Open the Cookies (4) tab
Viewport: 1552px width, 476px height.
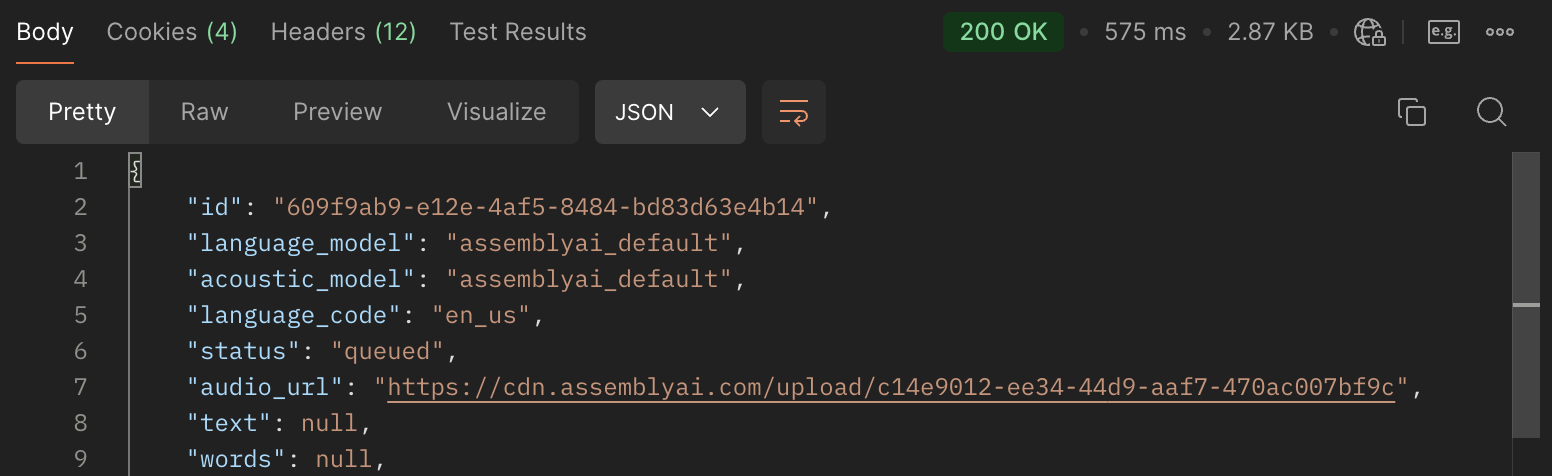point(172,32)
